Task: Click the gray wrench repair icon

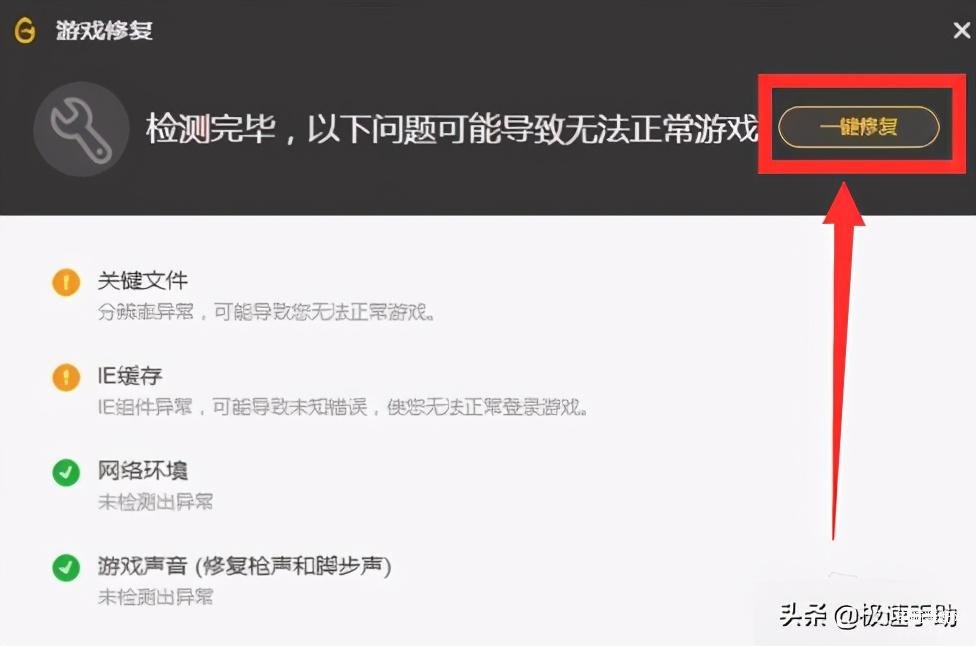Action: tap(81, 129)
